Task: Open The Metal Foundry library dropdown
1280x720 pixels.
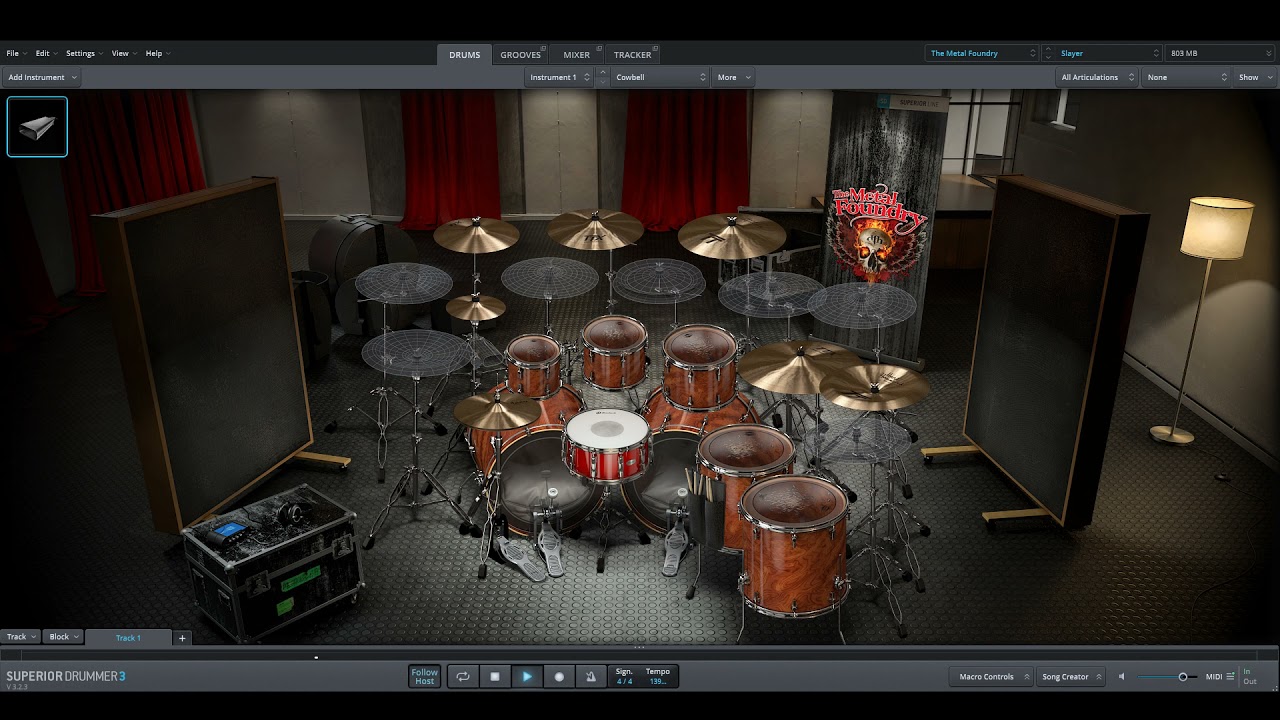Action: pyautogui.click(x=983, y=53)
